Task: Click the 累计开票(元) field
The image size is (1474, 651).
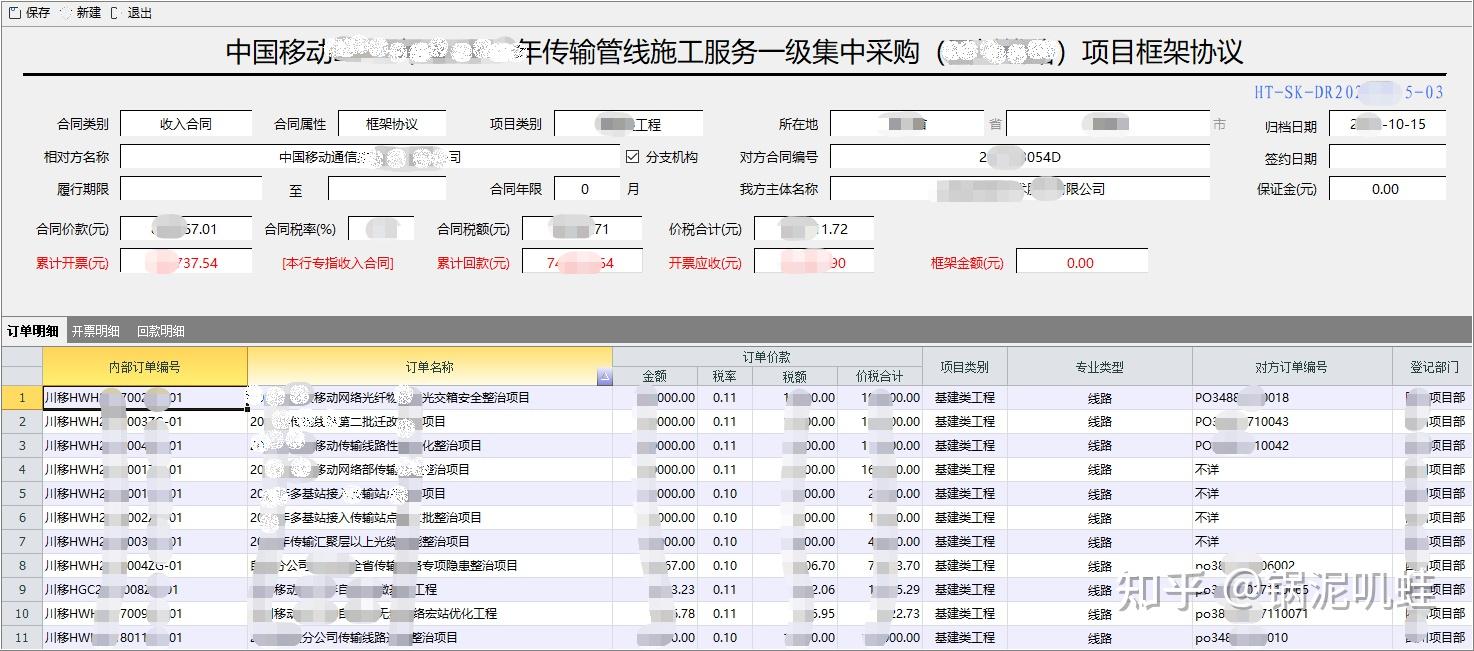Action: click(186, 263)
